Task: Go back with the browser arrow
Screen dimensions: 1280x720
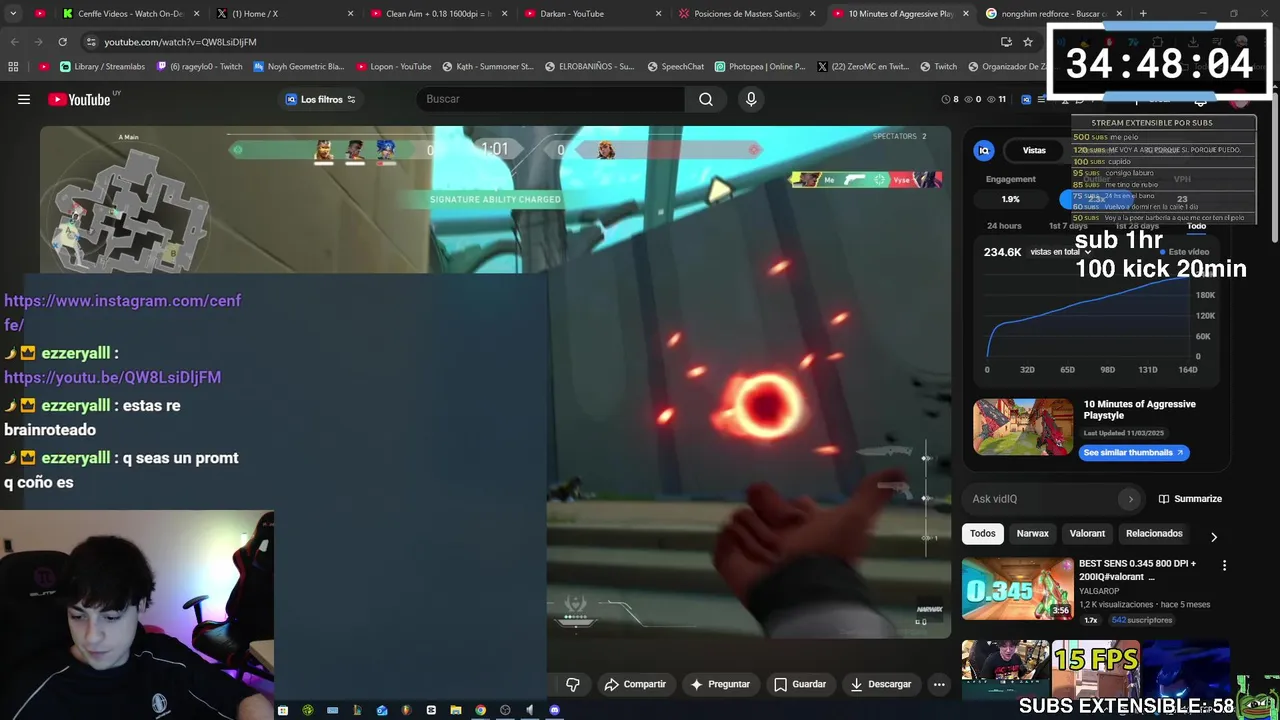Action: 14,42
